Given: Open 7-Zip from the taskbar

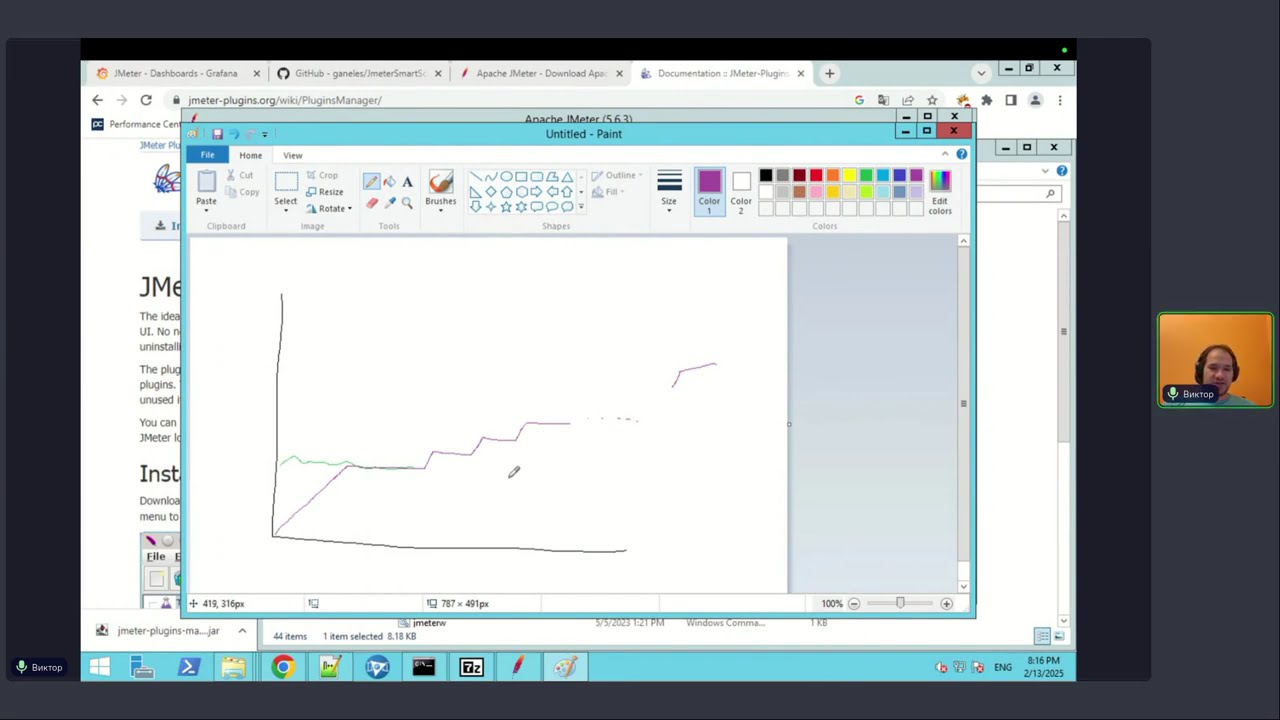Looking at the screenshot, I should coord(471,667).
